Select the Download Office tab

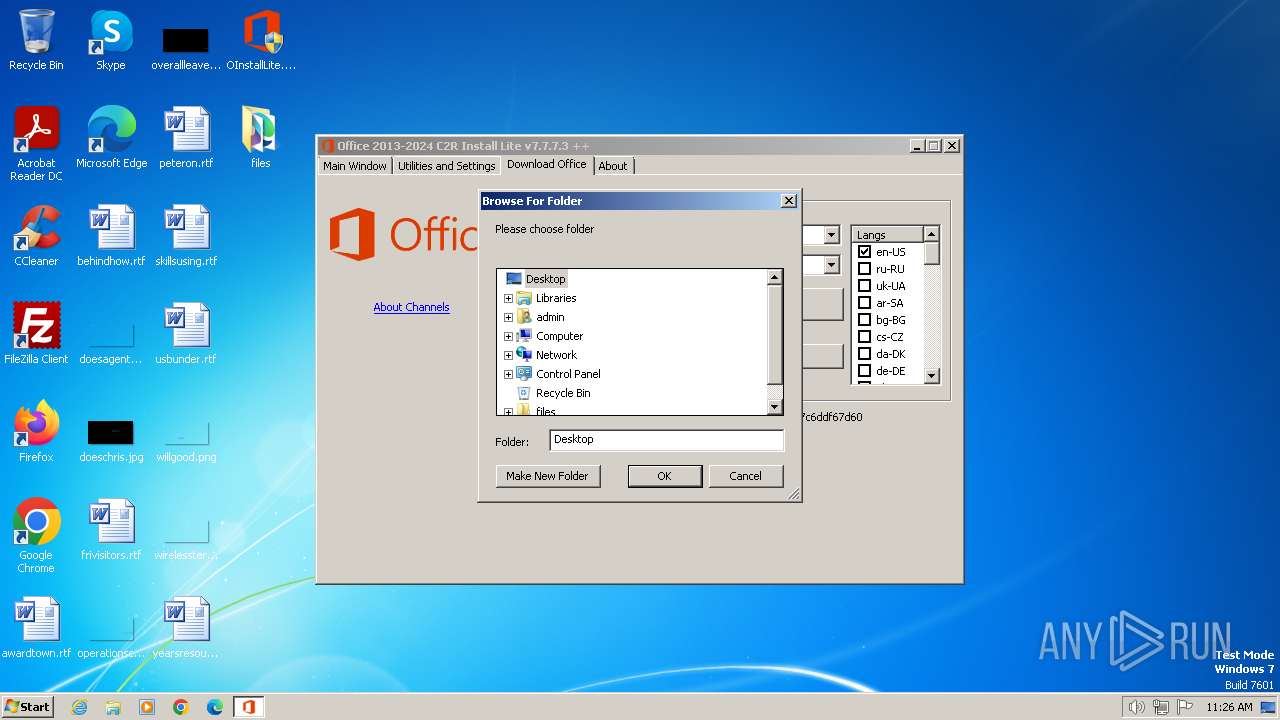click(x=547, y=164)
